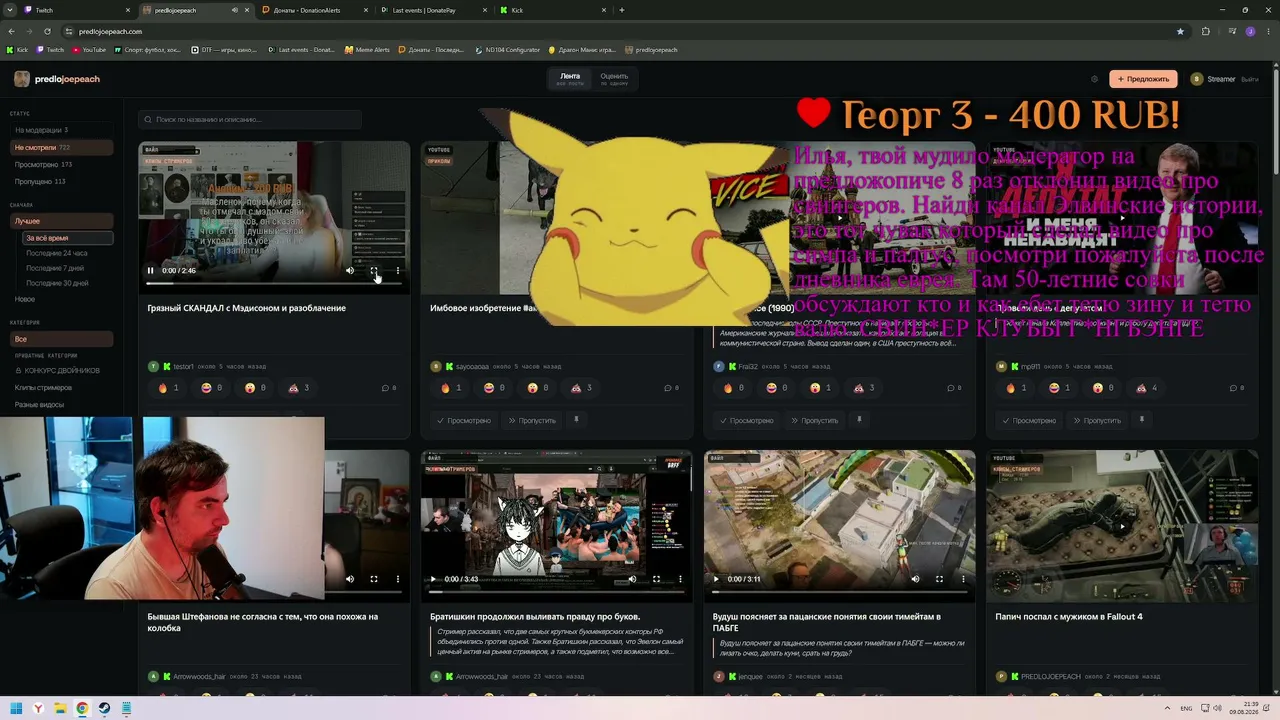Viewport: 1280px width, 720px height.
Task: Open fullscreen on the Братишкин video
Action: (656, 579)
